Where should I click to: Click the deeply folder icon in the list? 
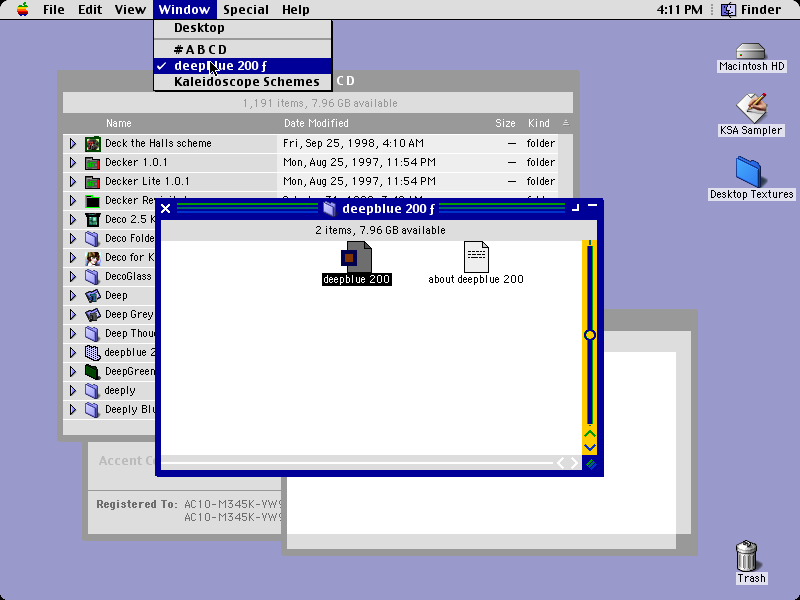(x=92, y=391)
